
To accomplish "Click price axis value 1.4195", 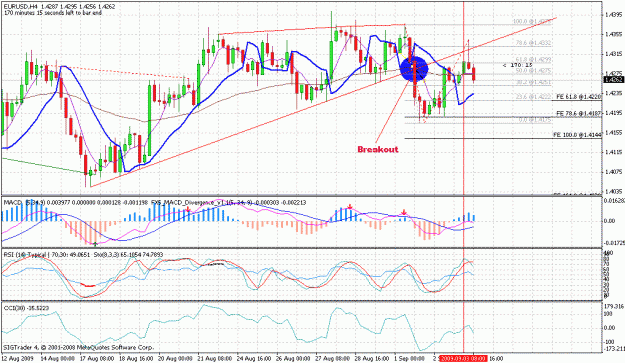I will pyautogui.click(x=614, y=113).
